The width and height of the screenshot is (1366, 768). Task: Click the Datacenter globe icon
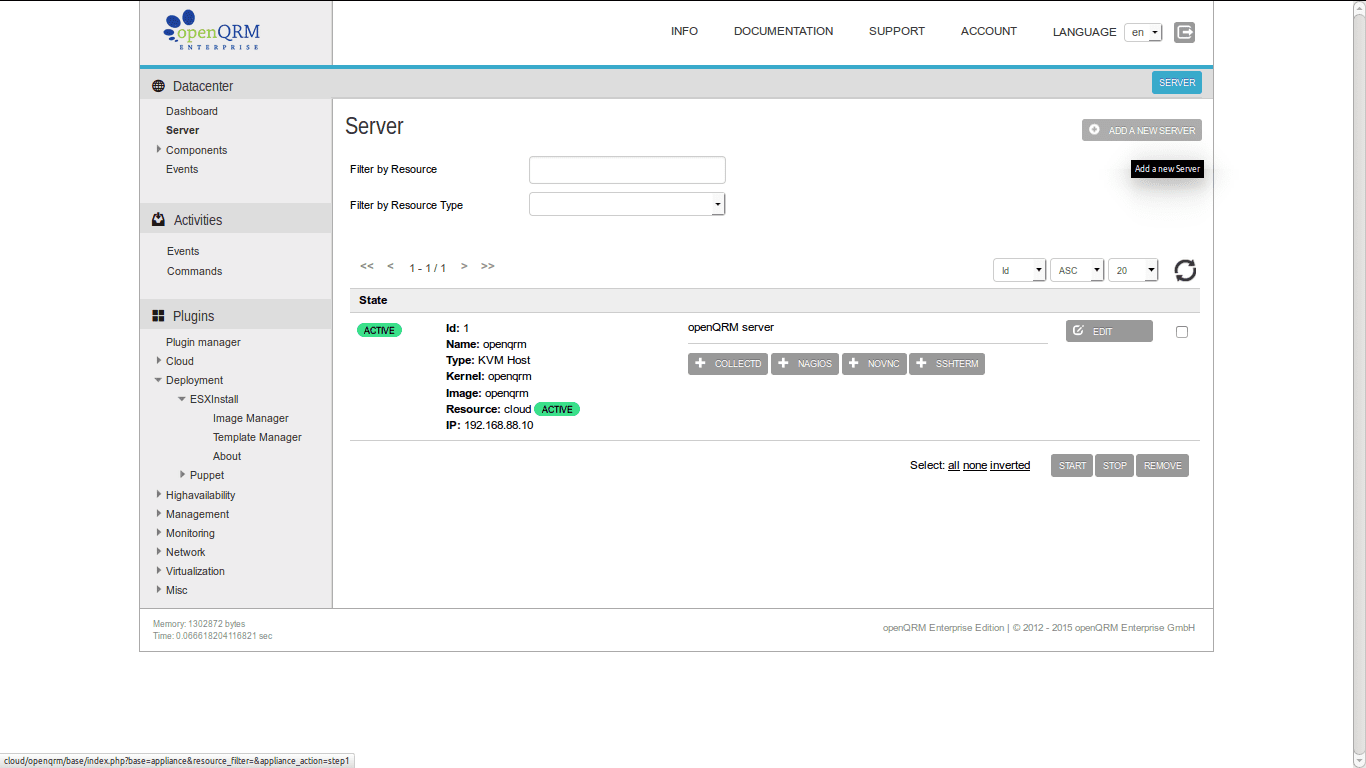(x=158, y=86)
